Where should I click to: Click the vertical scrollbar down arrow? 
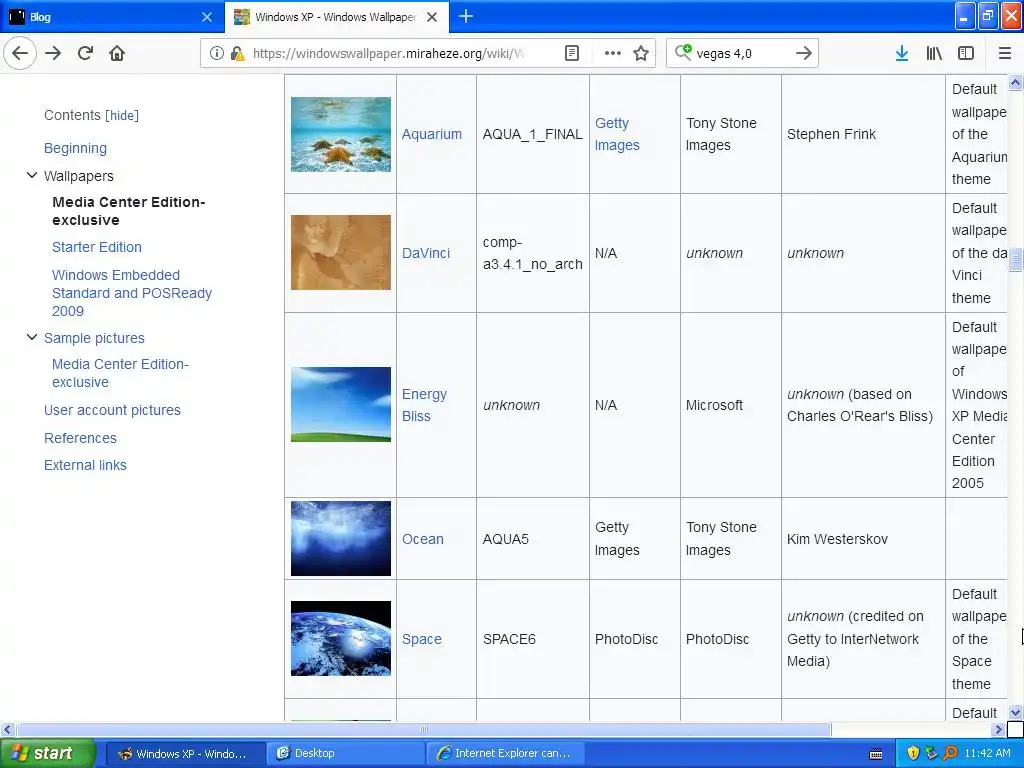[x=1016, y=712]
